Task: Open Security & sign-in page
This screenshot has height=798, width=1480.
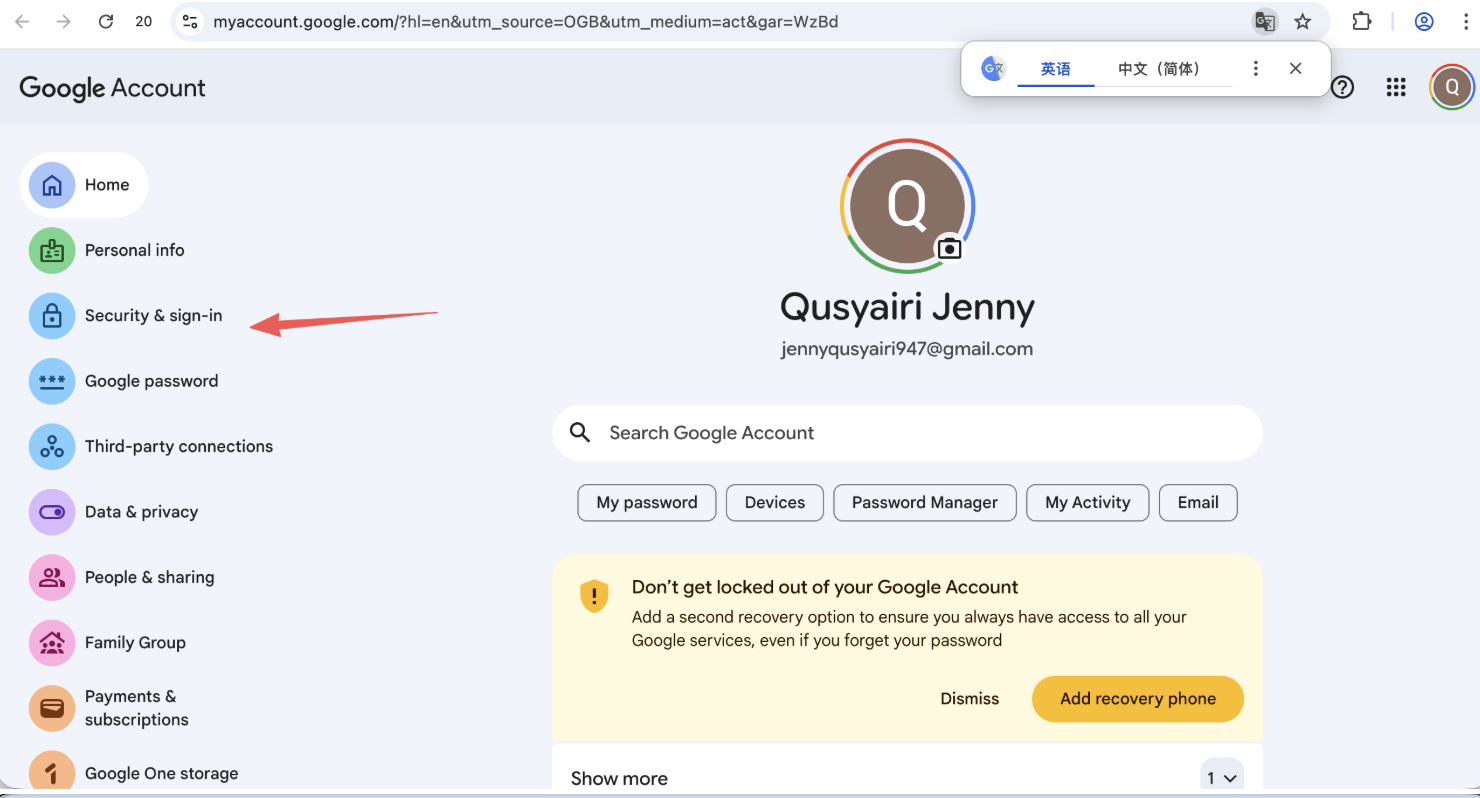Action: click(x=154, y=316)
